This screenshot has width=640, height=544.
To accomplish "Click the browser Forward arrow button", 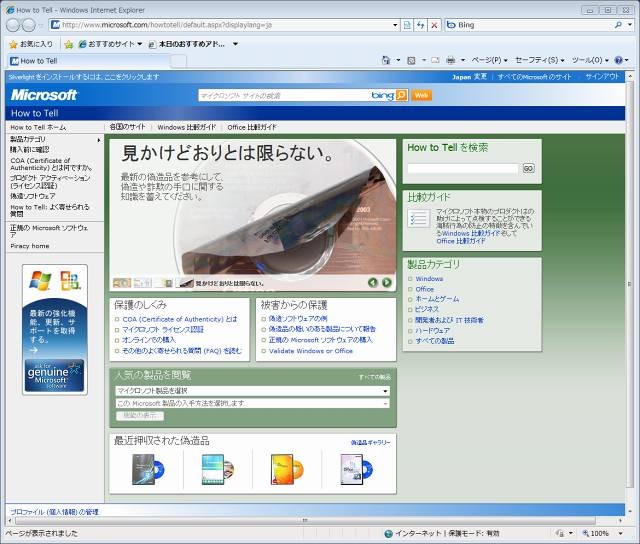I will pos(29,25).
